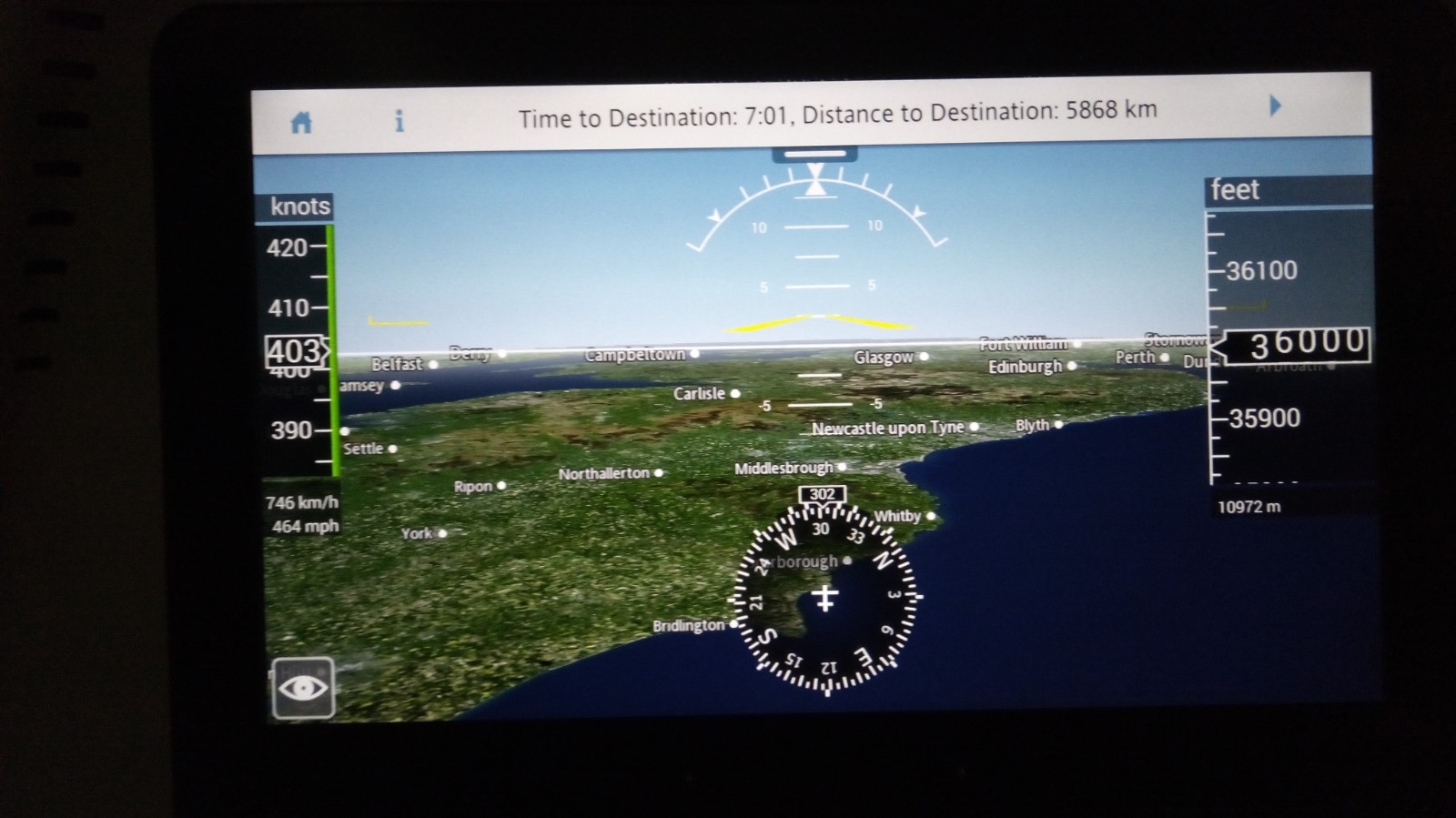
Task: Toggle the eye view button
Action: click(x=303, y=688)
